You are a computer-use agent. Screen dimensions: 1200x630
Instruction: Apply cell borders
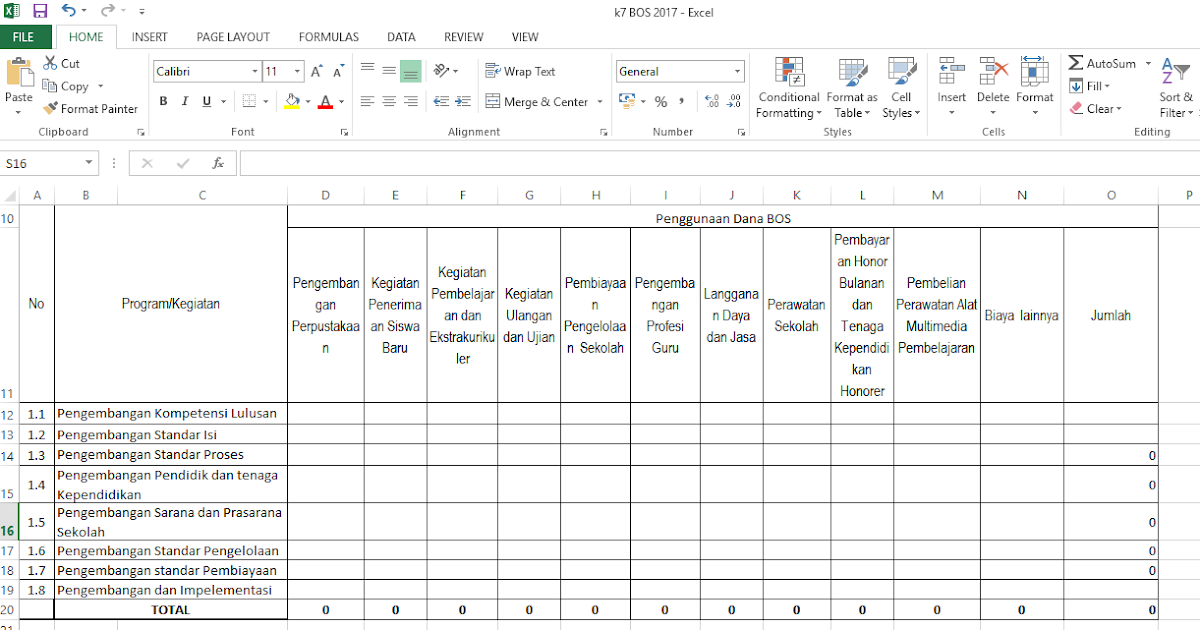coord(248,101)
